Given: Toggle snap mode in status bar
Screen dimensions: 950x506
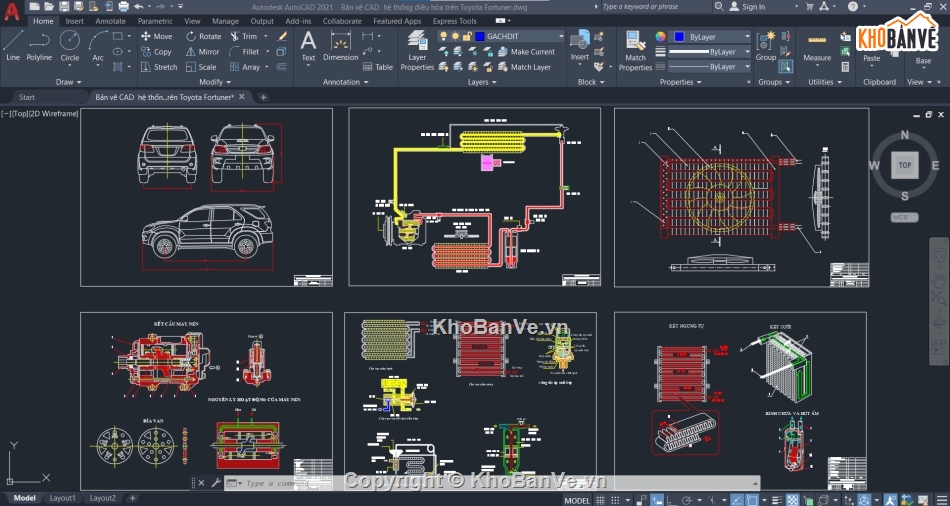Looking at the screenshot, I should pyautogui.click(x=614, y=500).
